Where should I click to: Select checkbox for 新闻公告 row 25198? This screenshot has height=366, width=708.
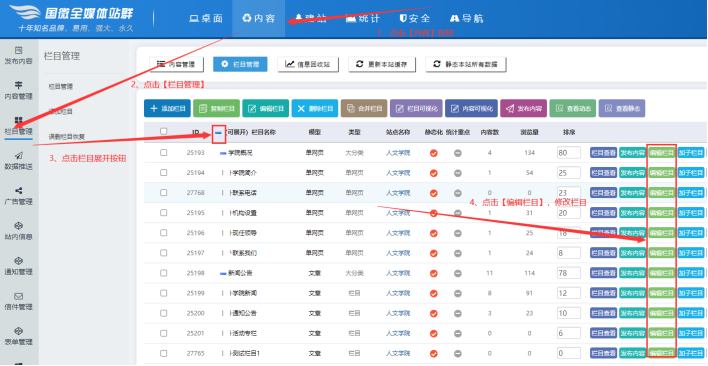(x=163, y=273)
